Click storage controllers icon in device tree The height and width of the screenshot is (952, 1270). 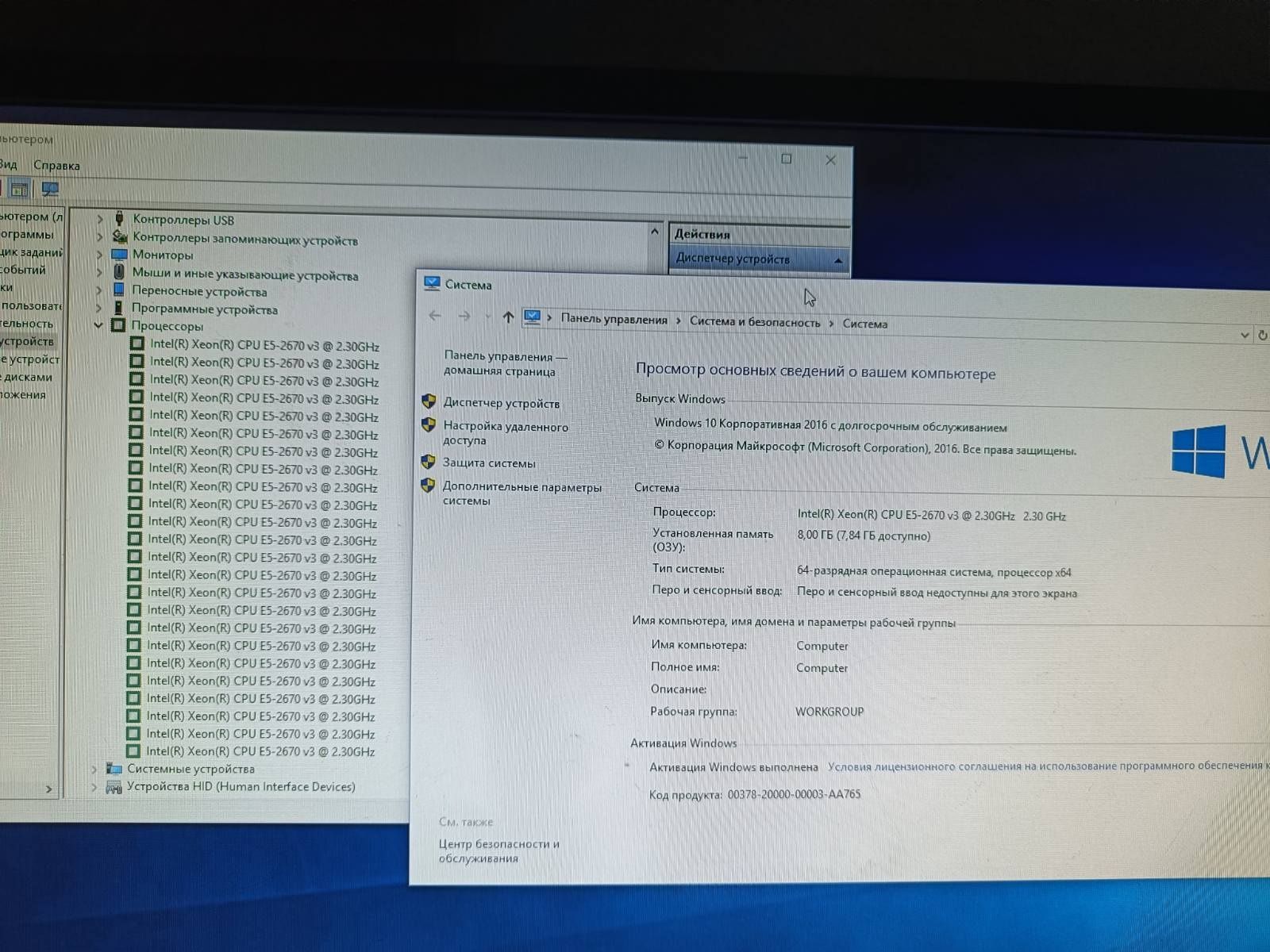coord(120,236)
